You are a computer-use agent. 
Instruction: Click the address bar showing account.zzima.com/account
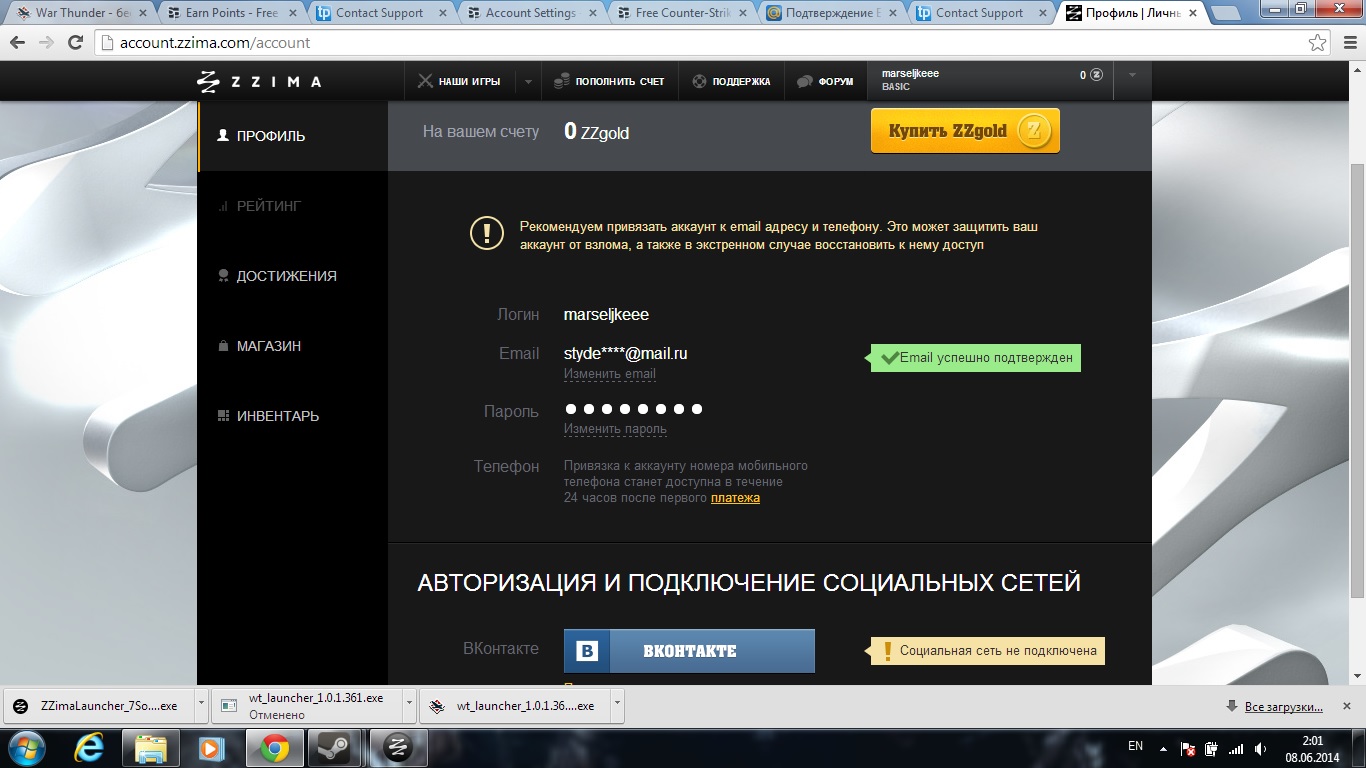(x=700, y=43)
